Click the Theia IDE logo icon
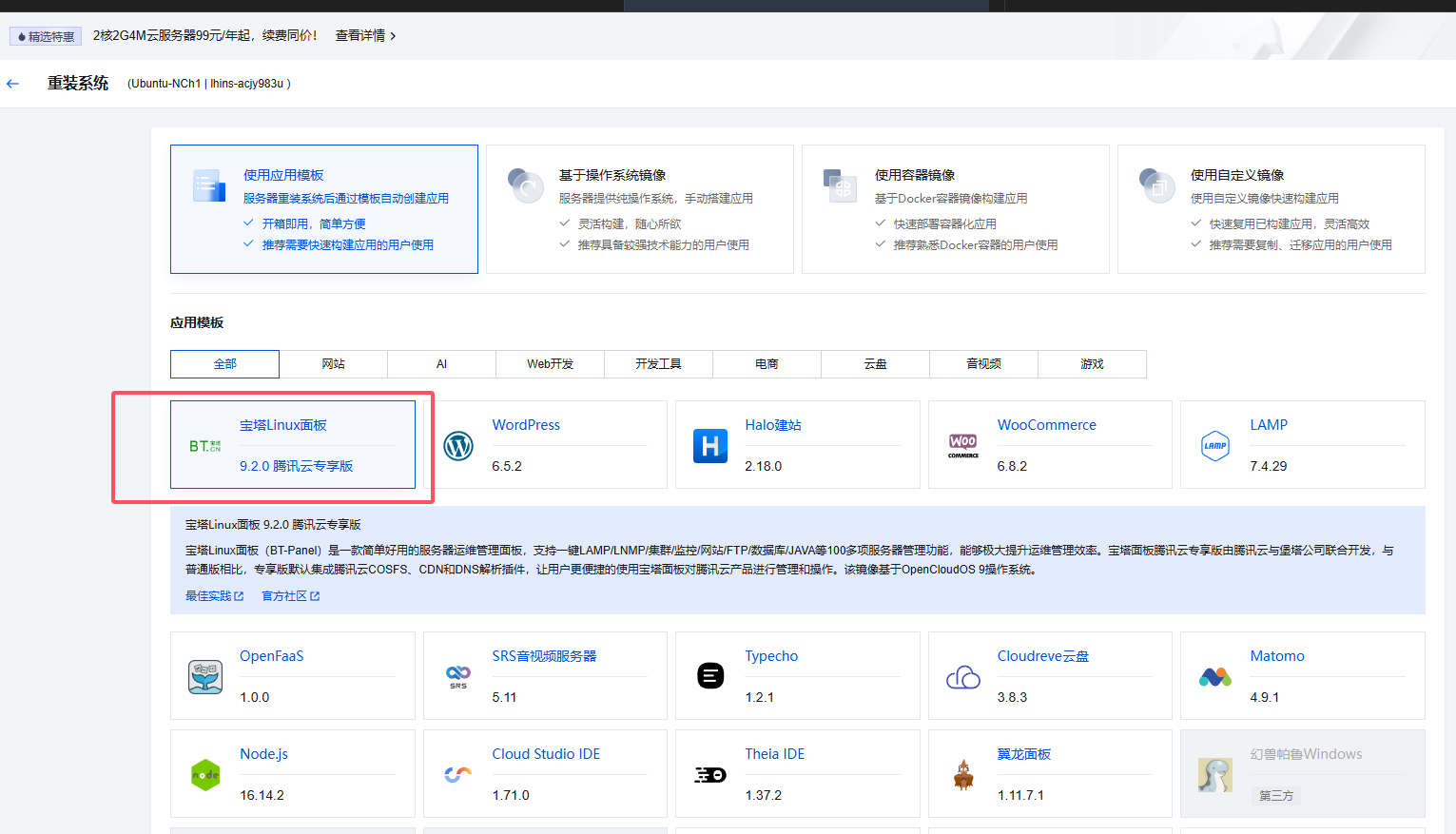 click(710, 774)
